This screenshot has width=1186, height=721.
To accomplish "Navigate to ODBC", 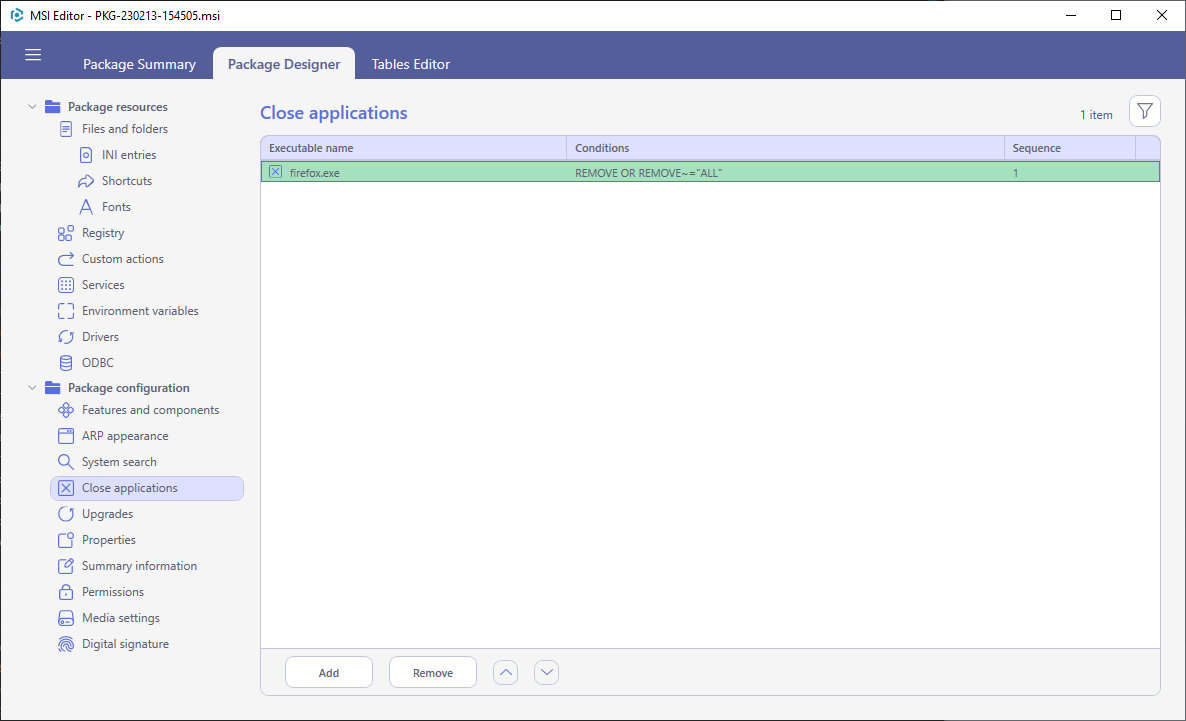I will point(98,363).
